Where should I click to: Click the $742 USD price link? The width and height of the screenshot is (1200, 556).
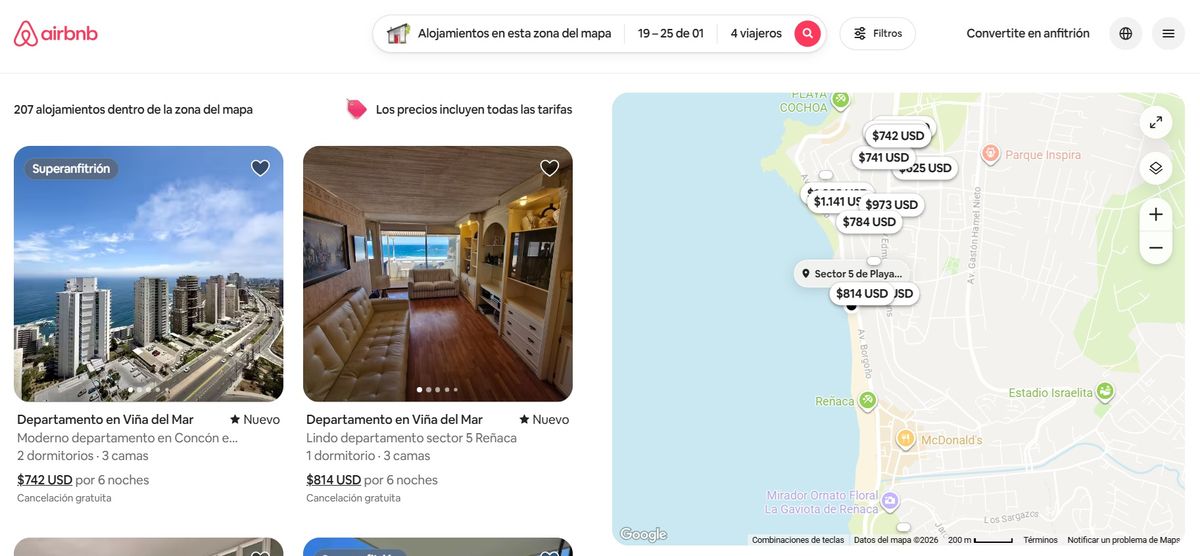[x=45, y=480]
